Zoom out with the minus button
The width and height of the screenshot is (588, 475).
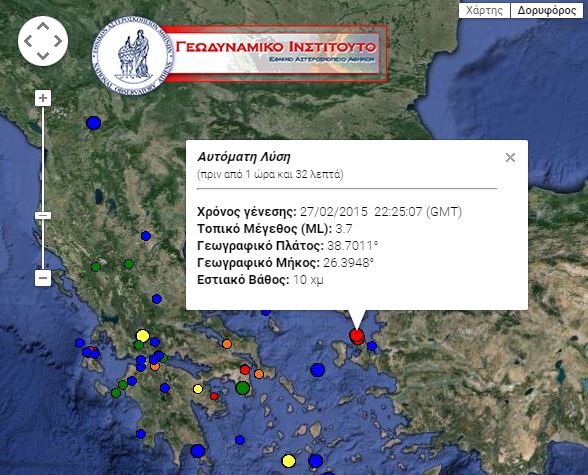[x=43, y=278]
